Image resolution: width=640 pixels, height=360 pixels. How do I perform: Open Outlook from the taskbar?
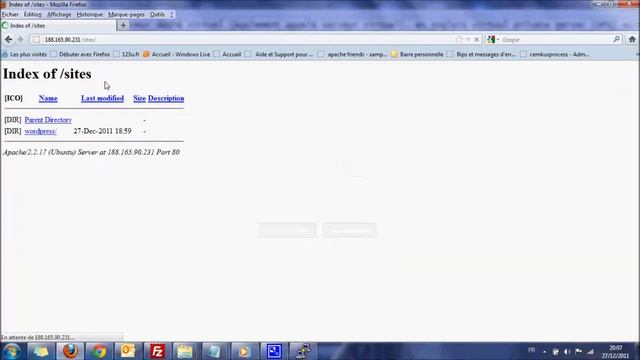coord(128,351)
